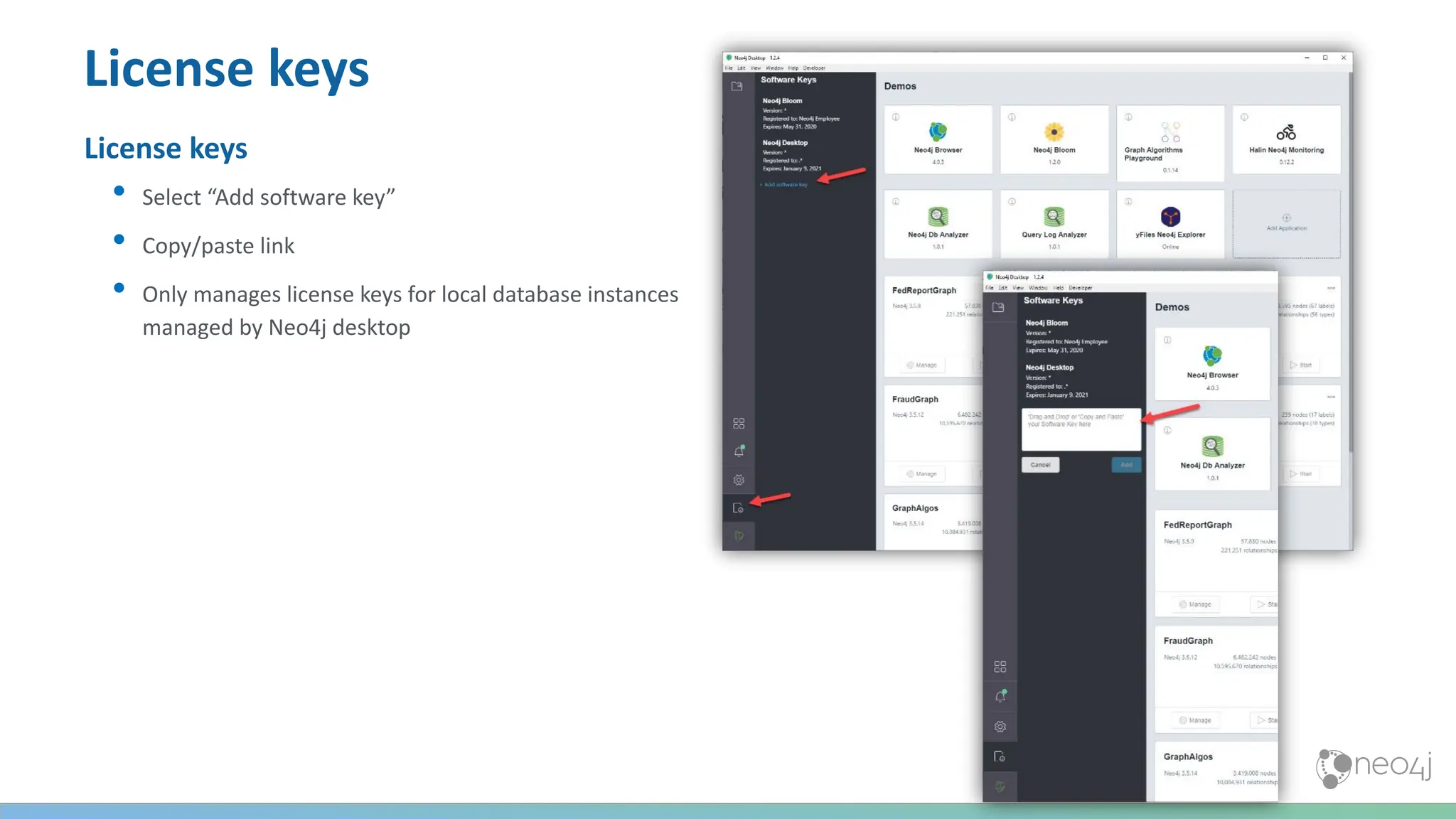The image size is (1456, 819).
Task: Open settings gear in back window sidebar
Action: click(739, 480)
